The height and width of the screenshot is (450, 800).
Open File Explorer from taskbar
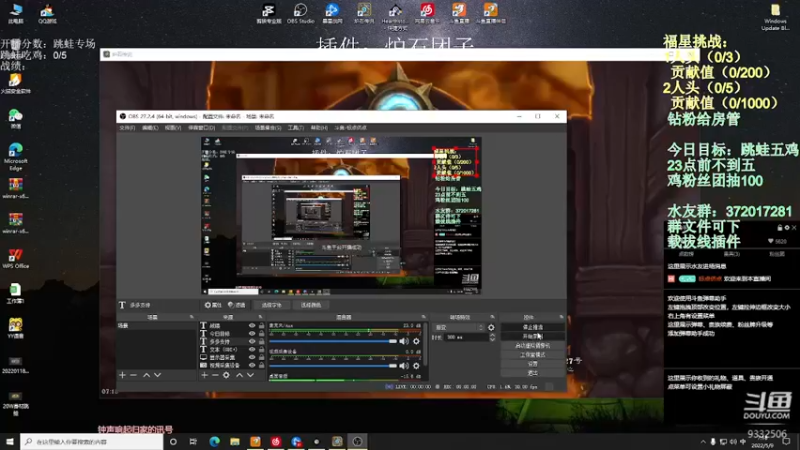point(235,441)
